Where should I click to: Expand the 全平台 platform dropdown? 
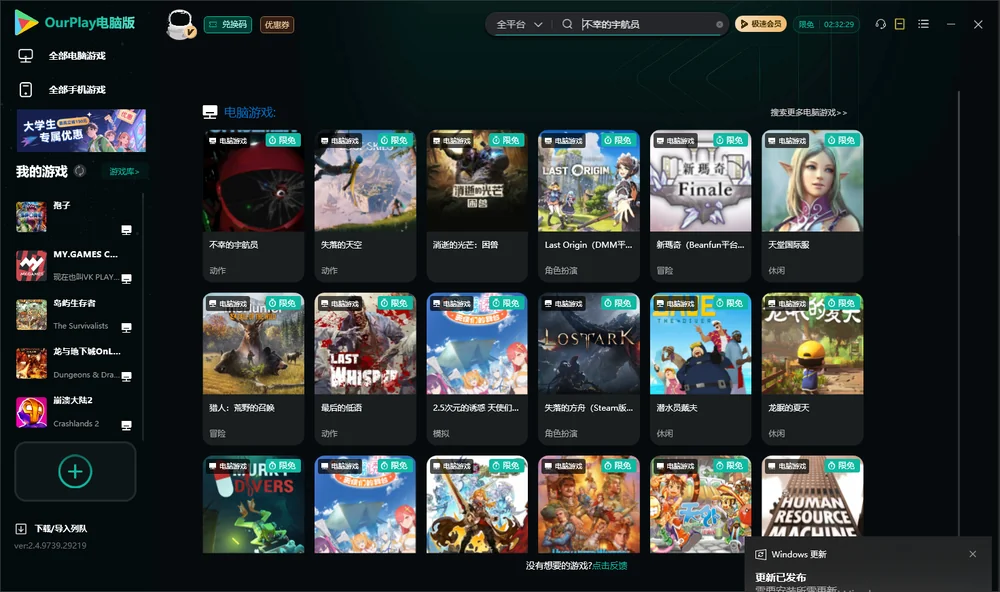coord(519,24)
